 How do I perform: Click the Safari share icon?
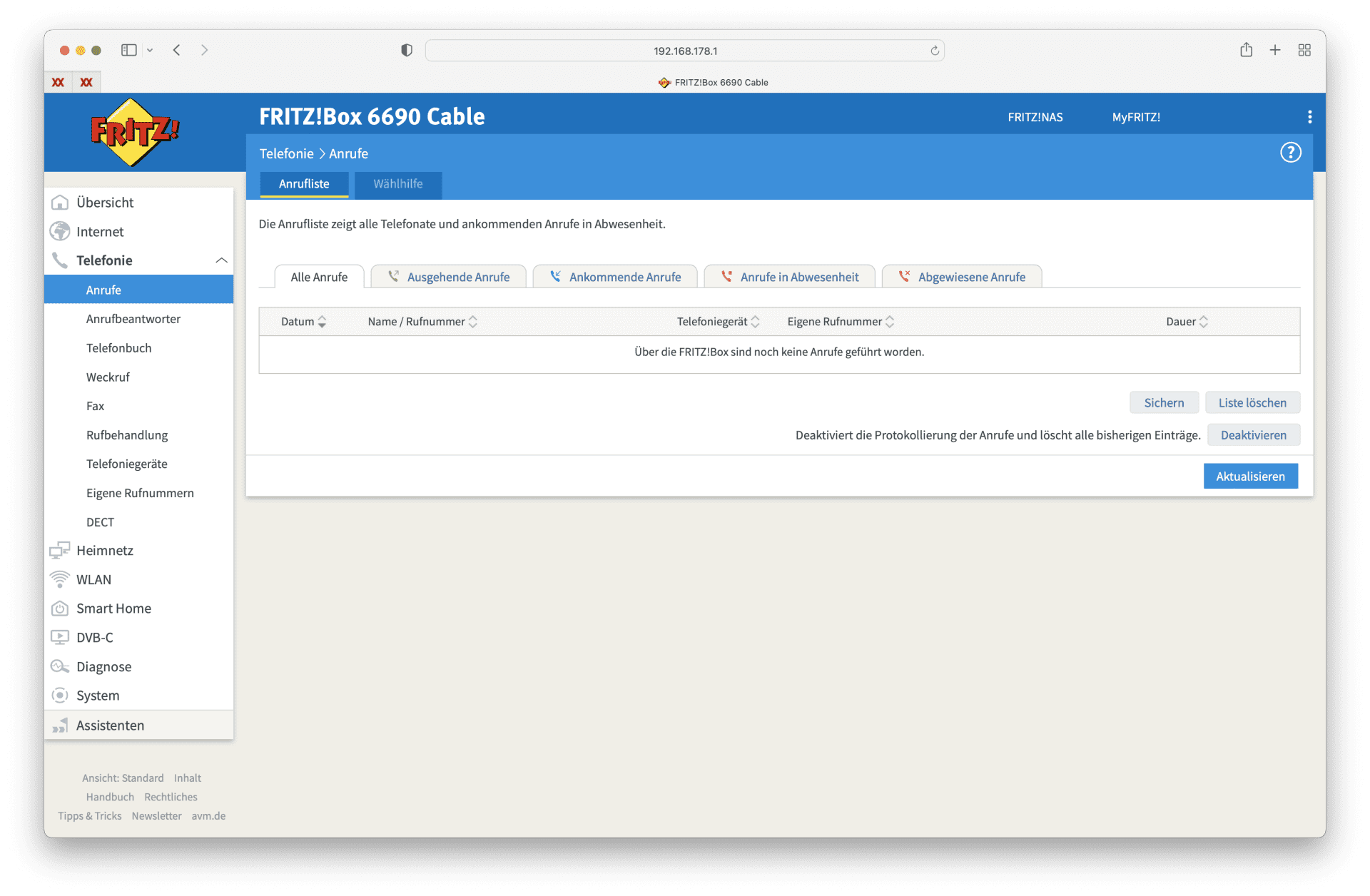pyautogui.click(x=1246, y=50)
